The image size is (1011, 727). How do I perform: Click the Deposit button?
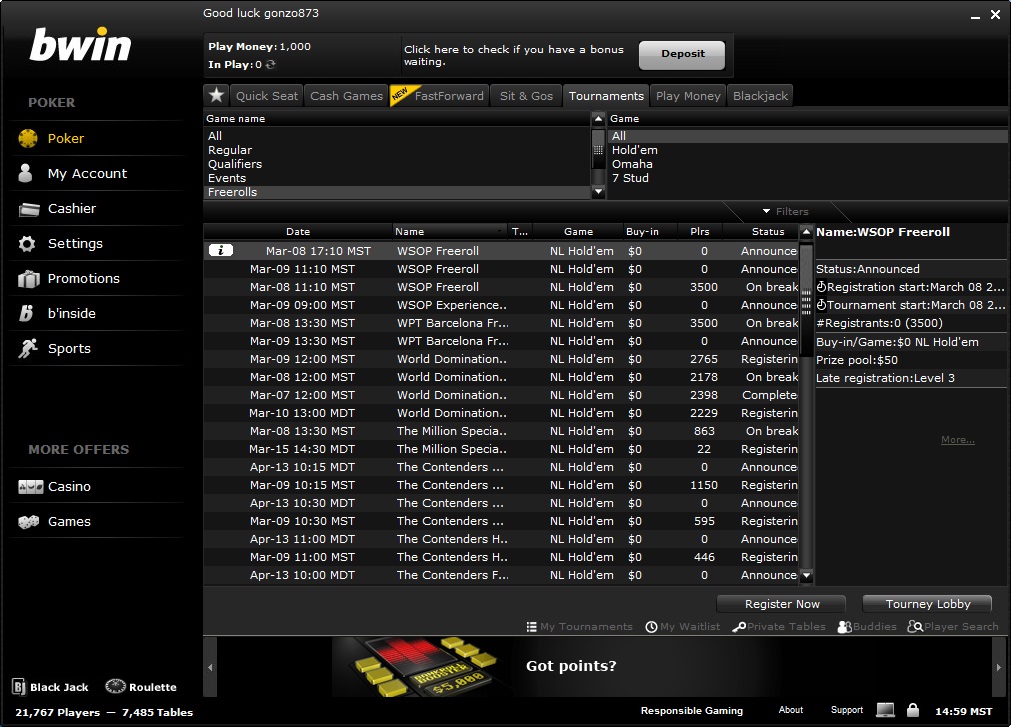(682, 55)
